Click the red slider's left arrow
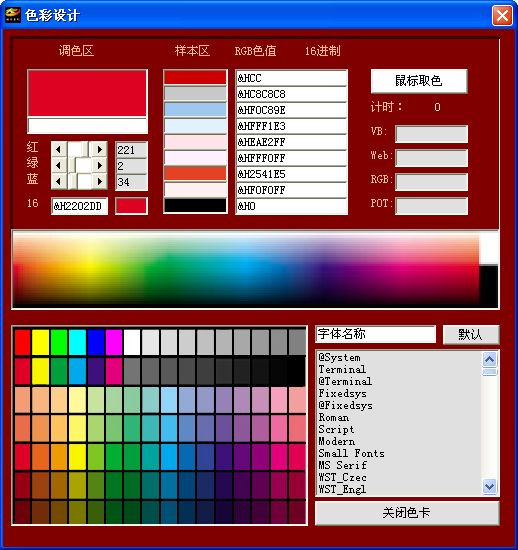The height and width of the screenshot is (550, 518). 59,149
